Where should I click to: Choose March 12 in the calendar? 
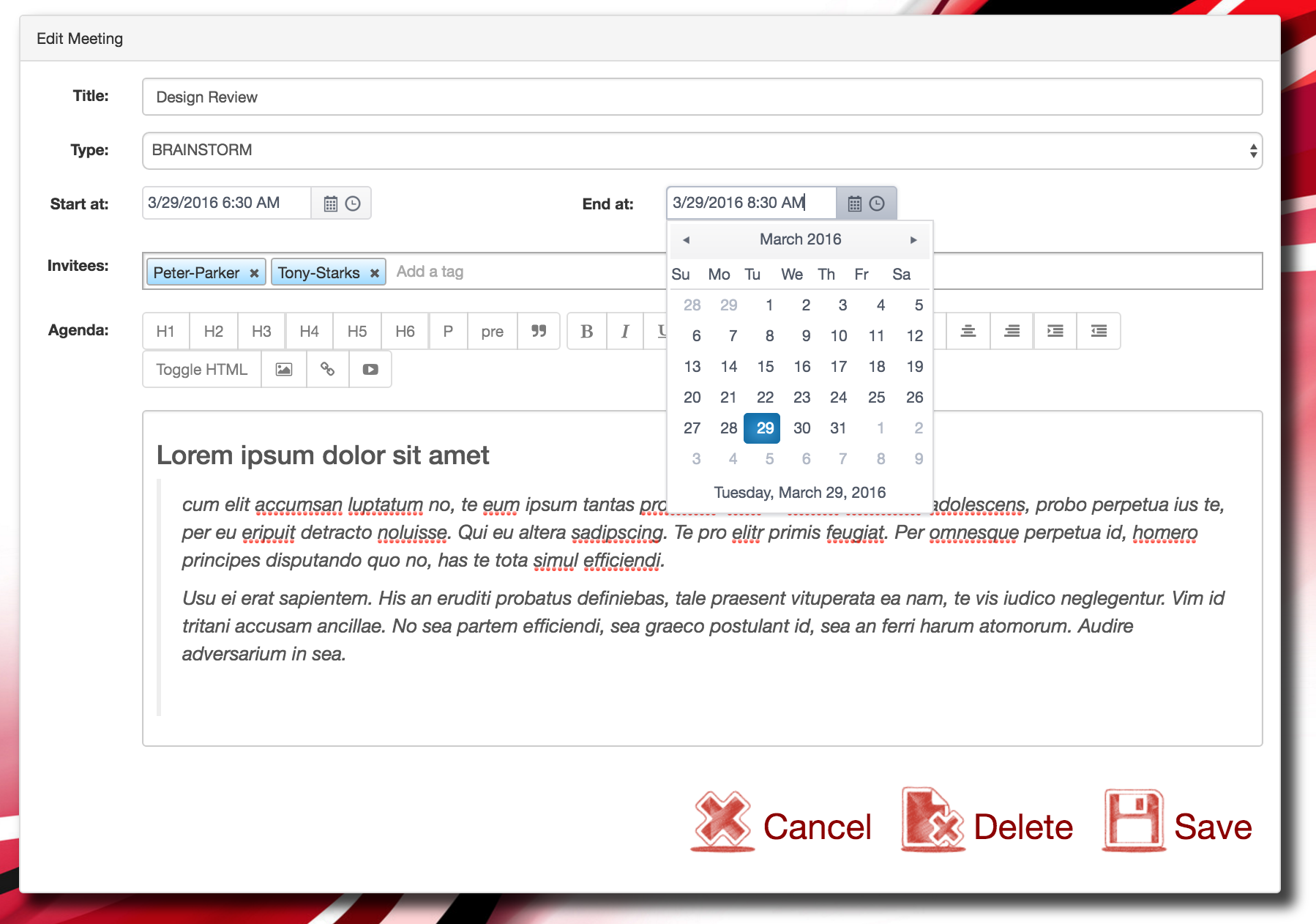915,335
